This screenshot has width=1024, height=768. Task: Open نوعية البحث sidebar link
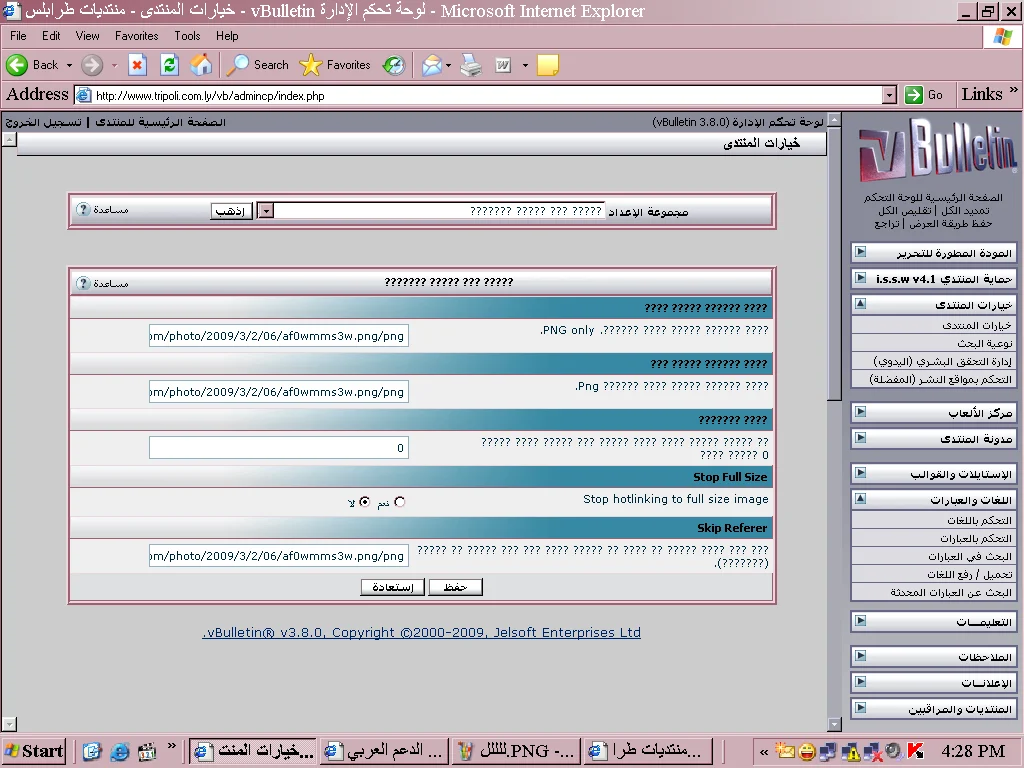click(x=985, y=343)
